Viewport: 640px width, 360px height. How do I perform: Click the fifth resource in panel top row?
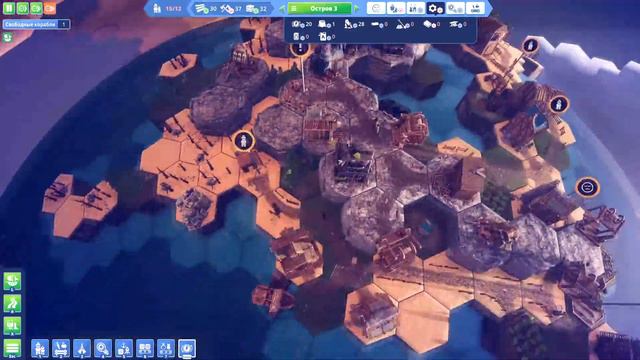[x=405, y=24]
